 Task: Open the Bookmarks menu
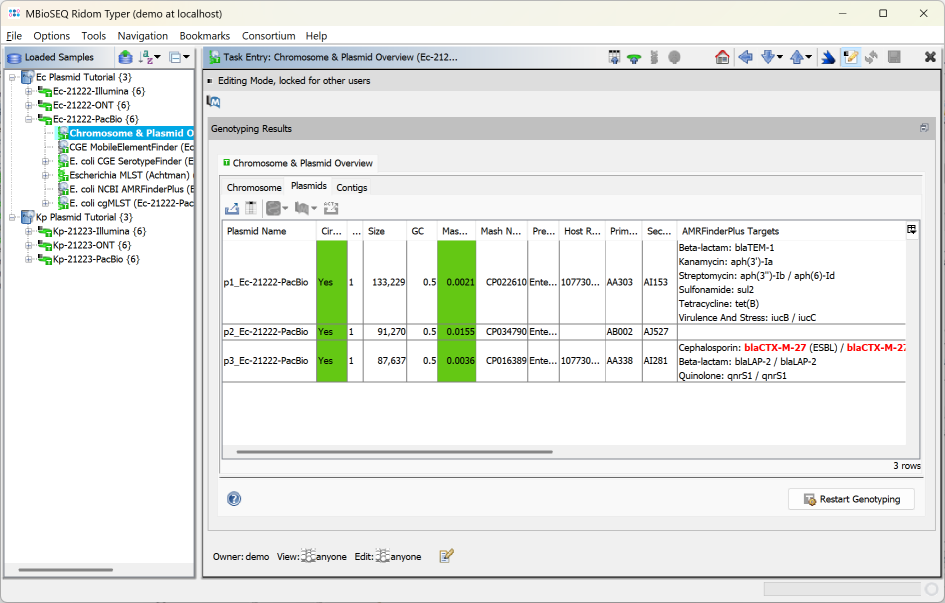(x=204, y=36)
